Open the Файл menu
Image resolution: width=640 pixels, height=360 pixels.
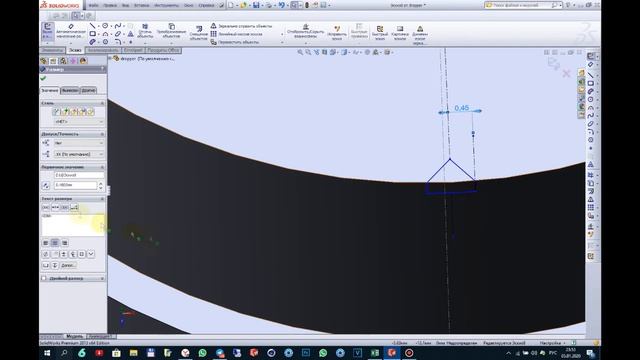click(x=93, y=5)
